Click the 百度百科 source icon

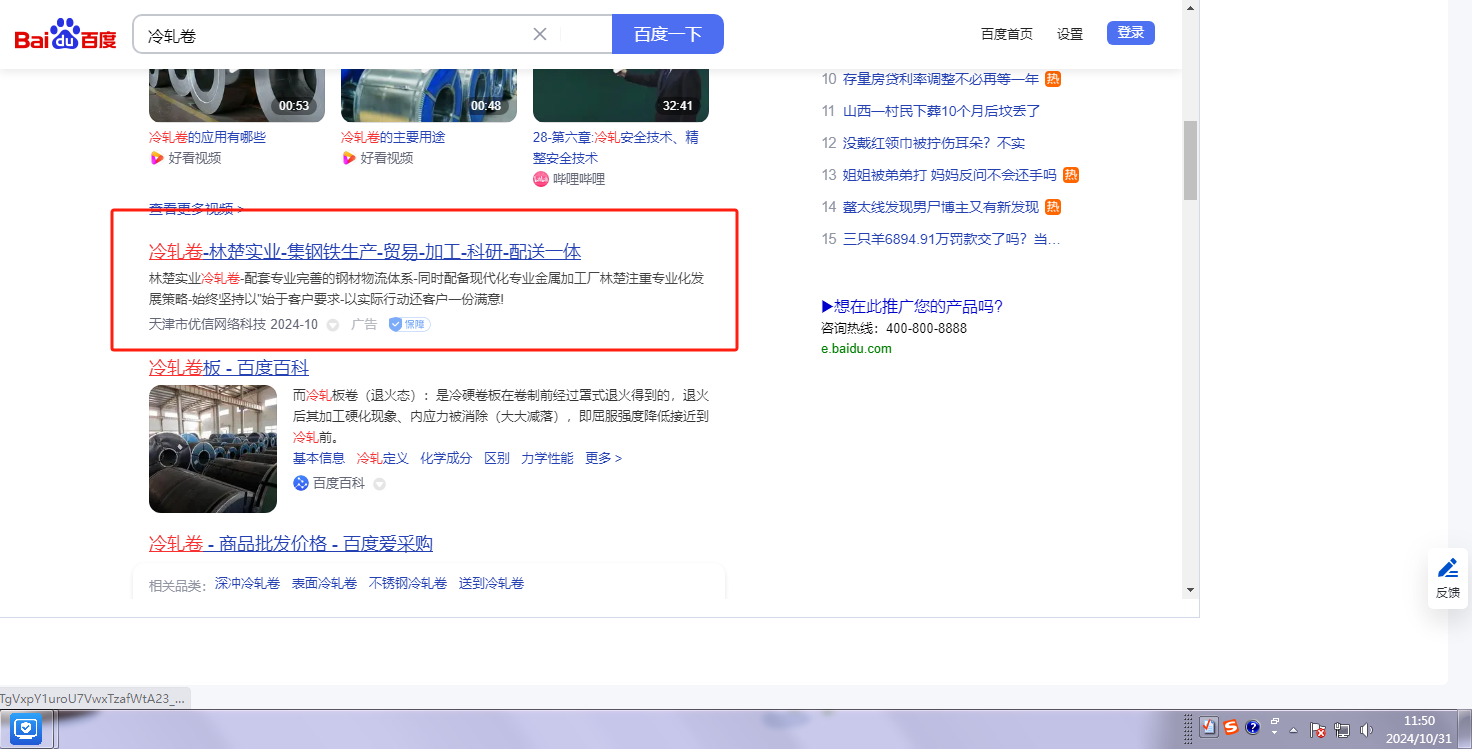coord(301,483)
